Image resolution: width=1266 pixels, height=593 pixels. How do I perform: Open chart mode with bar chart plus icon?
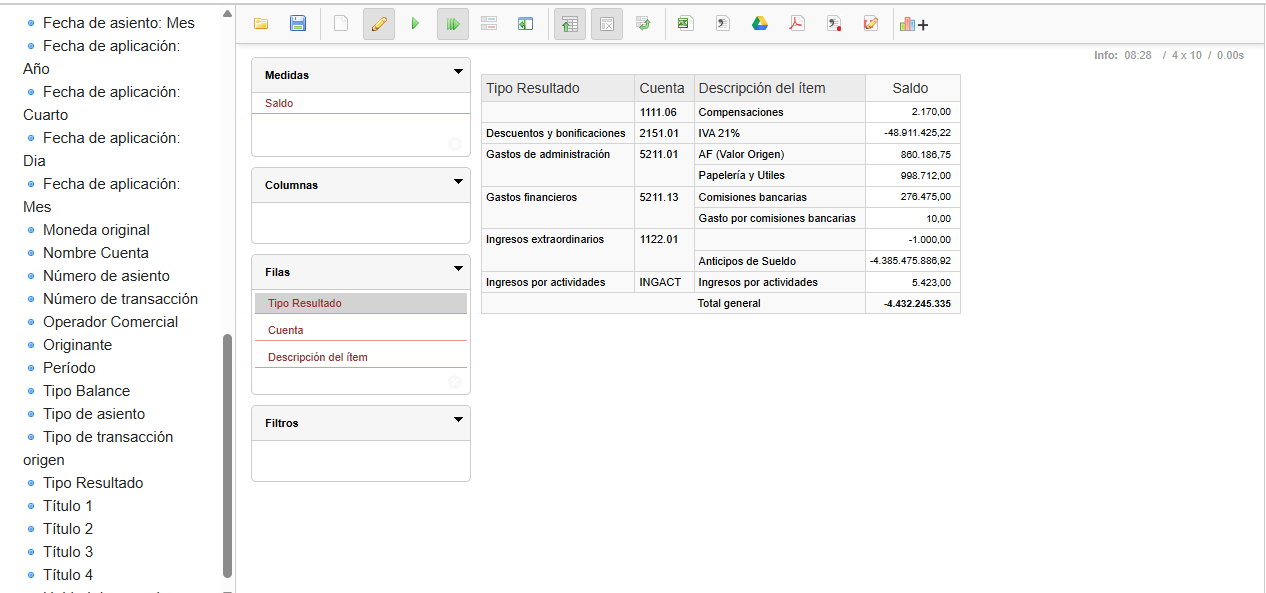[x=914, y=24]
